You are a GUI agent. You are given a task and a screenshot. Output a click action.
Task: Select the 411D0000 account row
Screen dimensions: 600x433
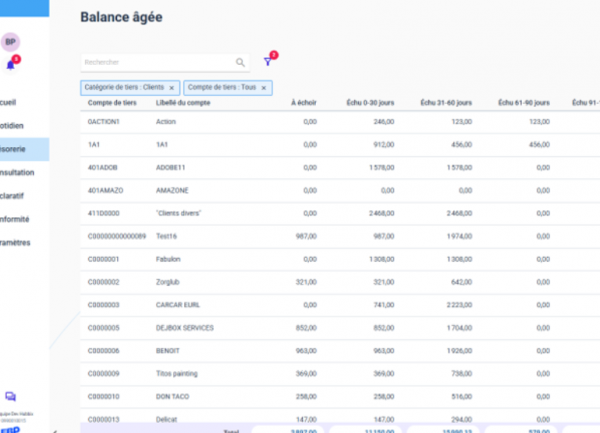340,213
